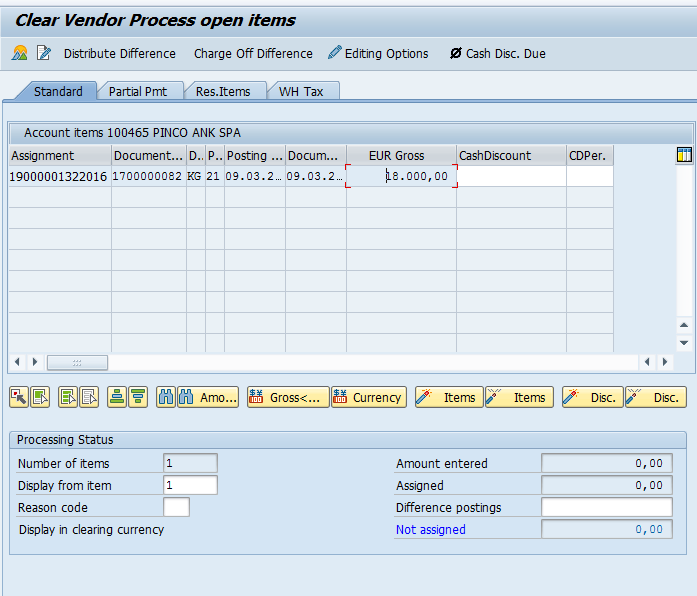Click the Docum... date column header
The image size is (697, 596).
316,156
